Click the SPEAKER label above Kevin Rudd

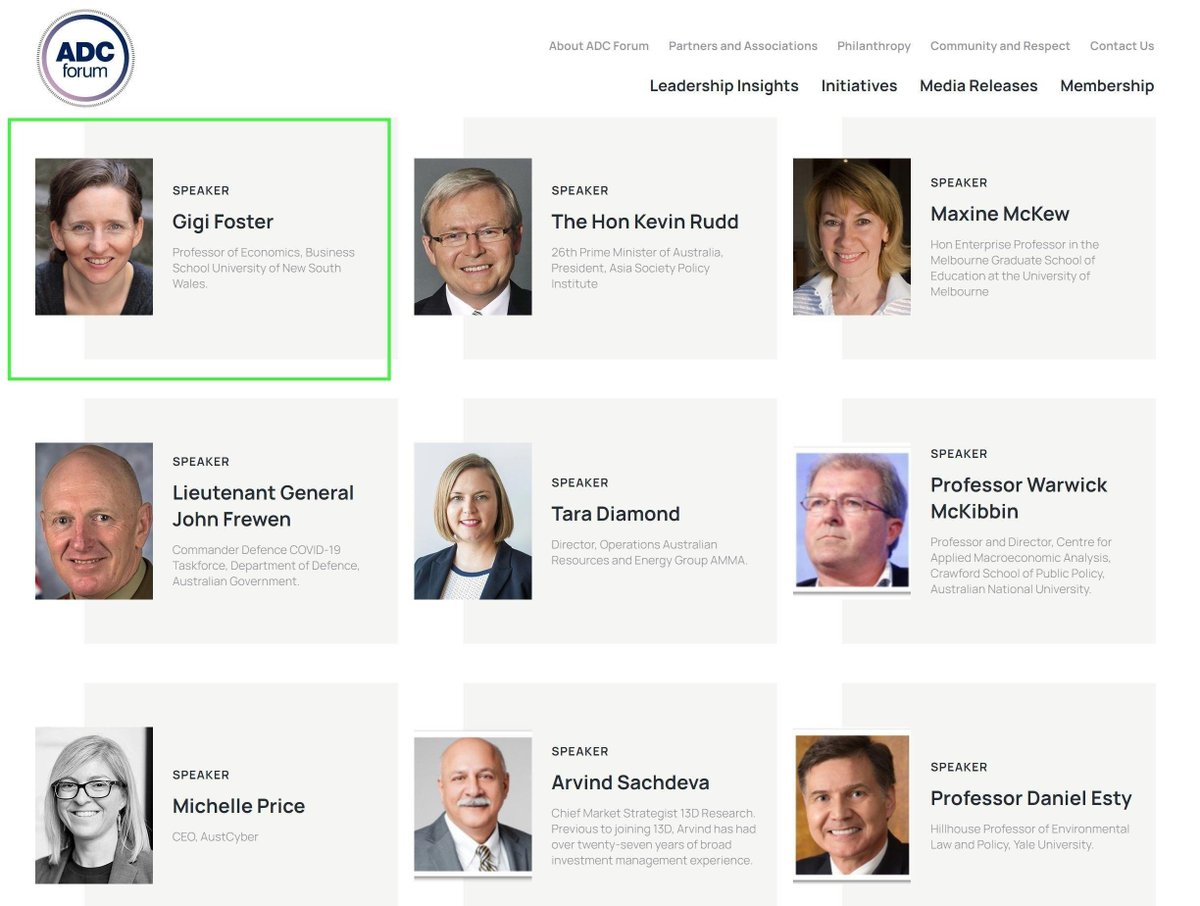(580, 191)
